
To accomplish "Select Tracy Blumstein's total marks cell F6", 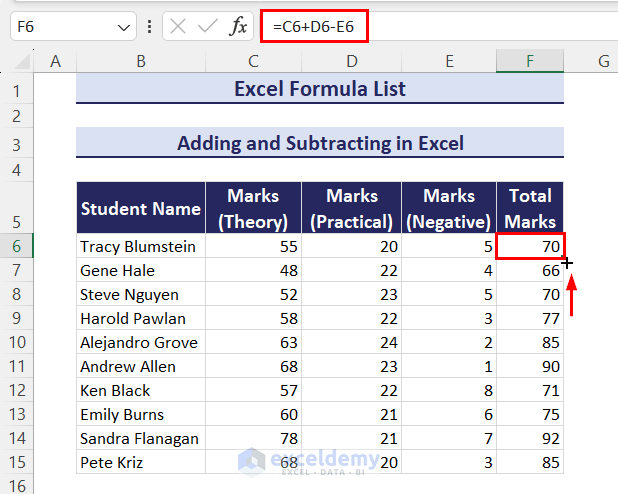I will pyautogui.click(x=530, y=246).
